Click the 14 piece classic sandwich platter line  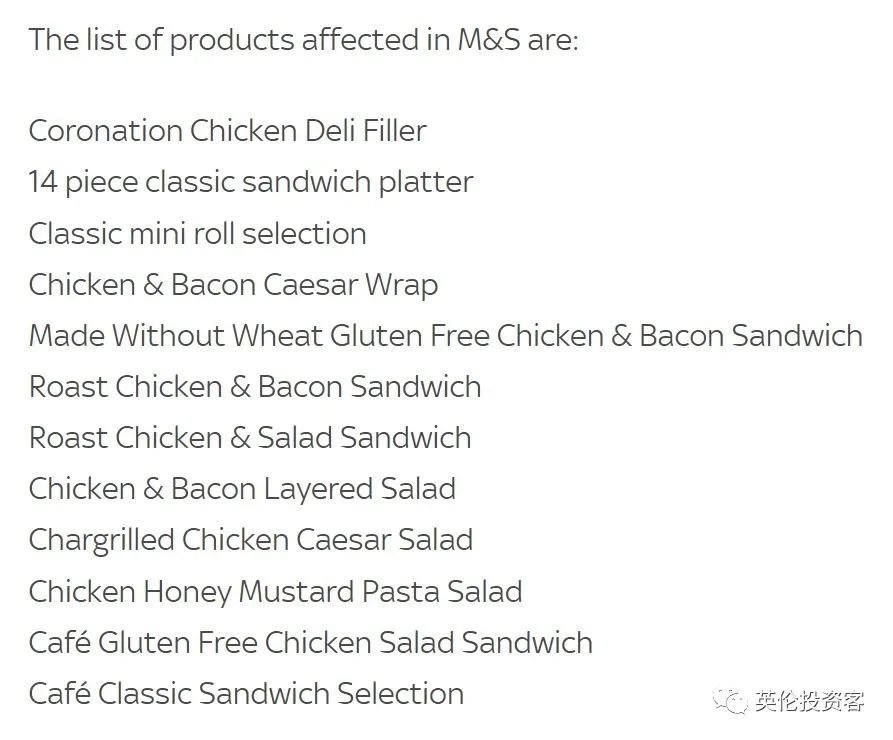click(x=251, y=183)
